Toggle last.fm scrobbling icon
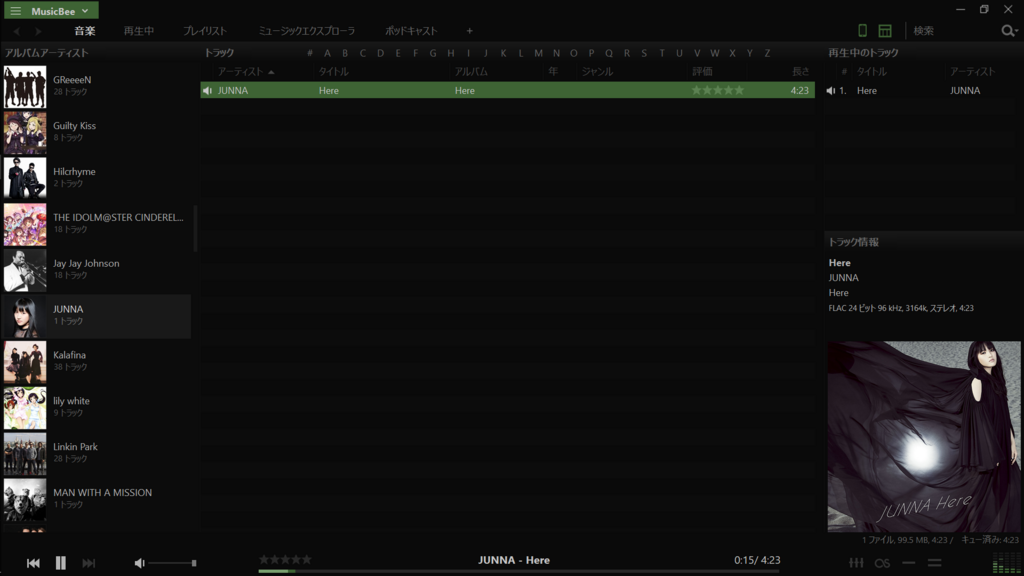This screenshot has width=1024, height=576. 882,563
